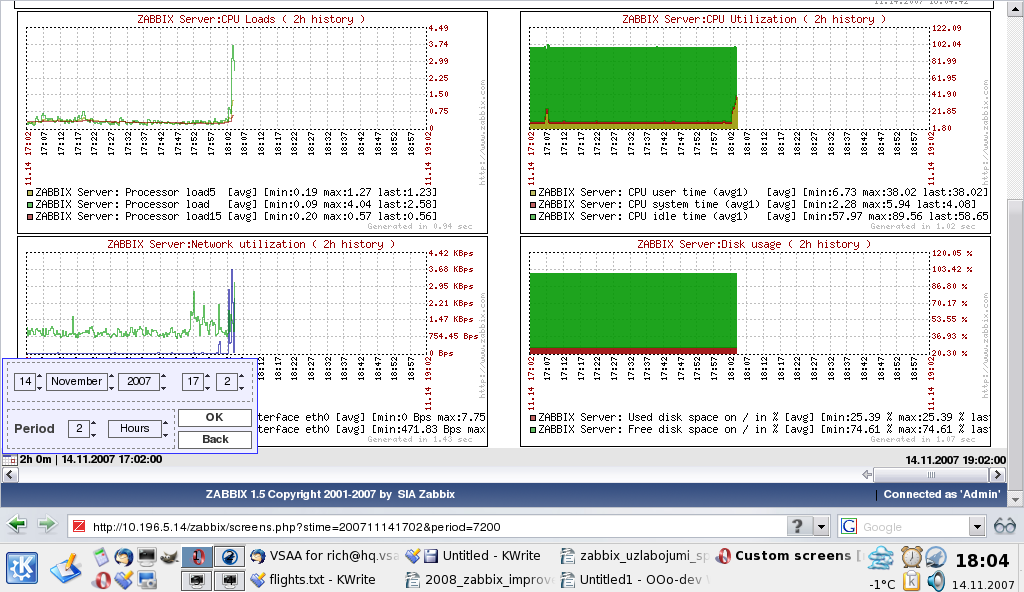This screenshot has width=1024, height=592.
Task: Click the red page icon in address bar
Action: click(79, 527)
